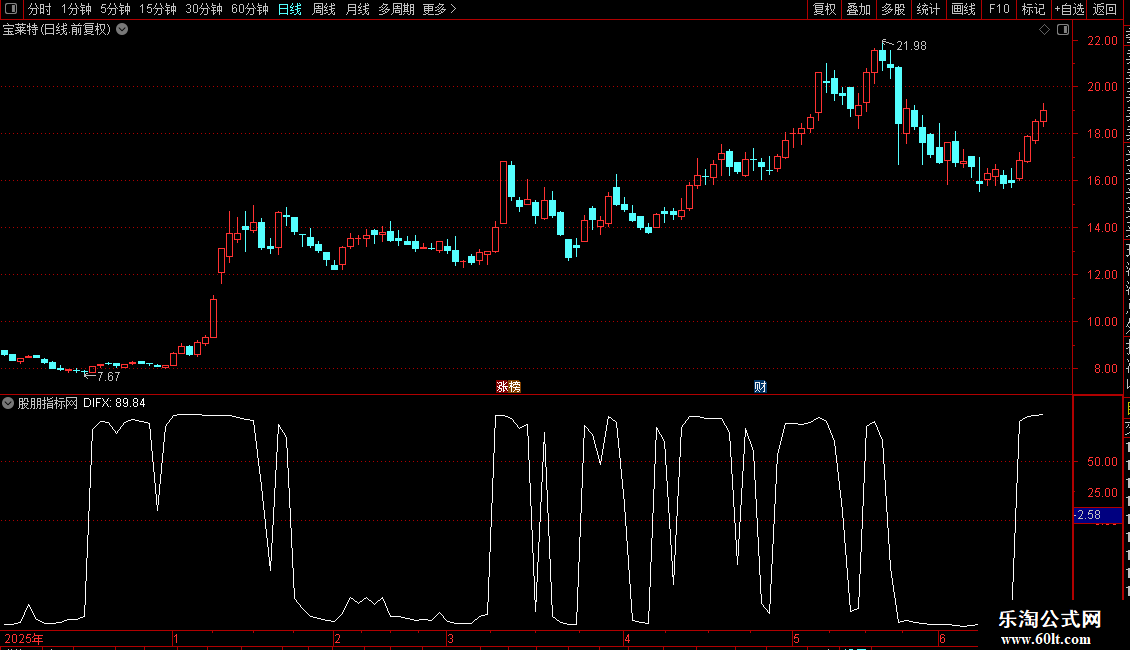The image size is (1130, 650).
Task: Open the 复权 adjustment menu
Action: click(x=824, y=9)
